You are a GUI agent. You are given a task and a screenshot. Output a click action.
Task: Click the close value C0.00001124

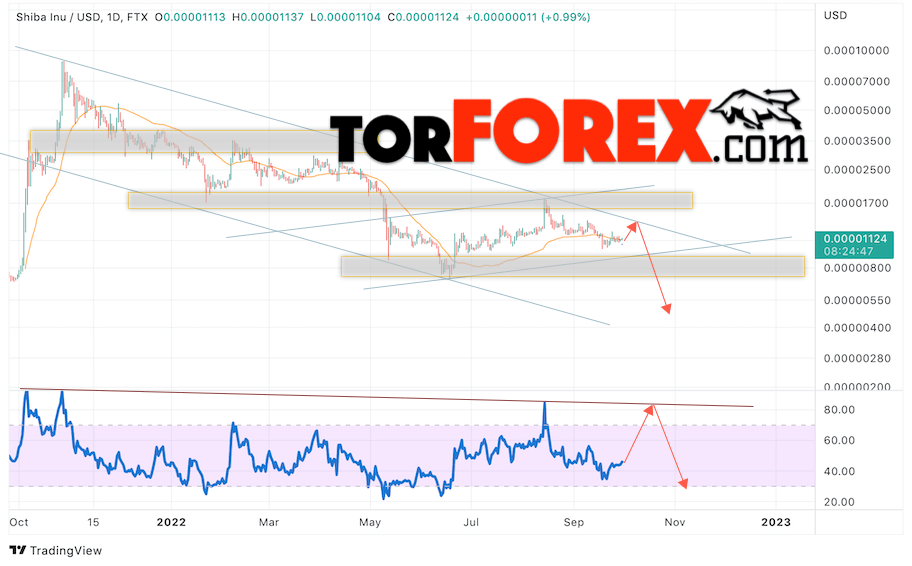coord(423,17)
